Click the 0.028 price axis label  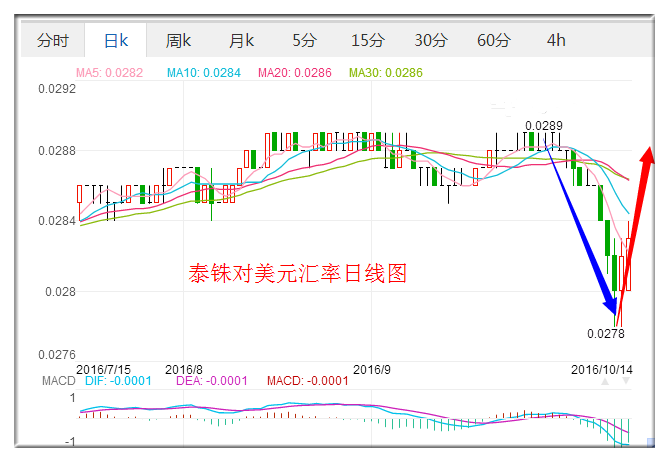point(60,292)
